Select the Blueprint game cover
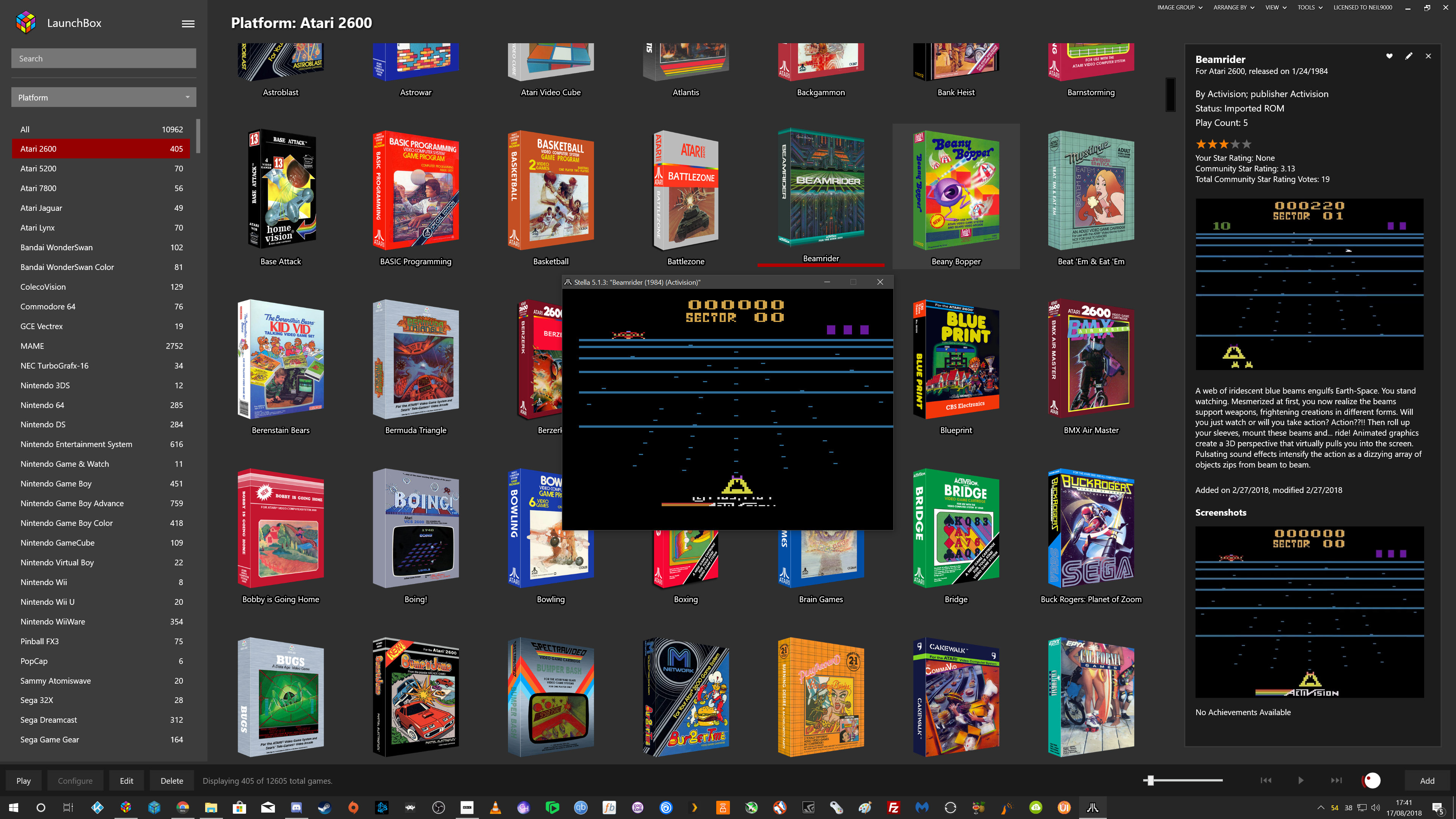1456x819 pixels. (x=956, y=359)
